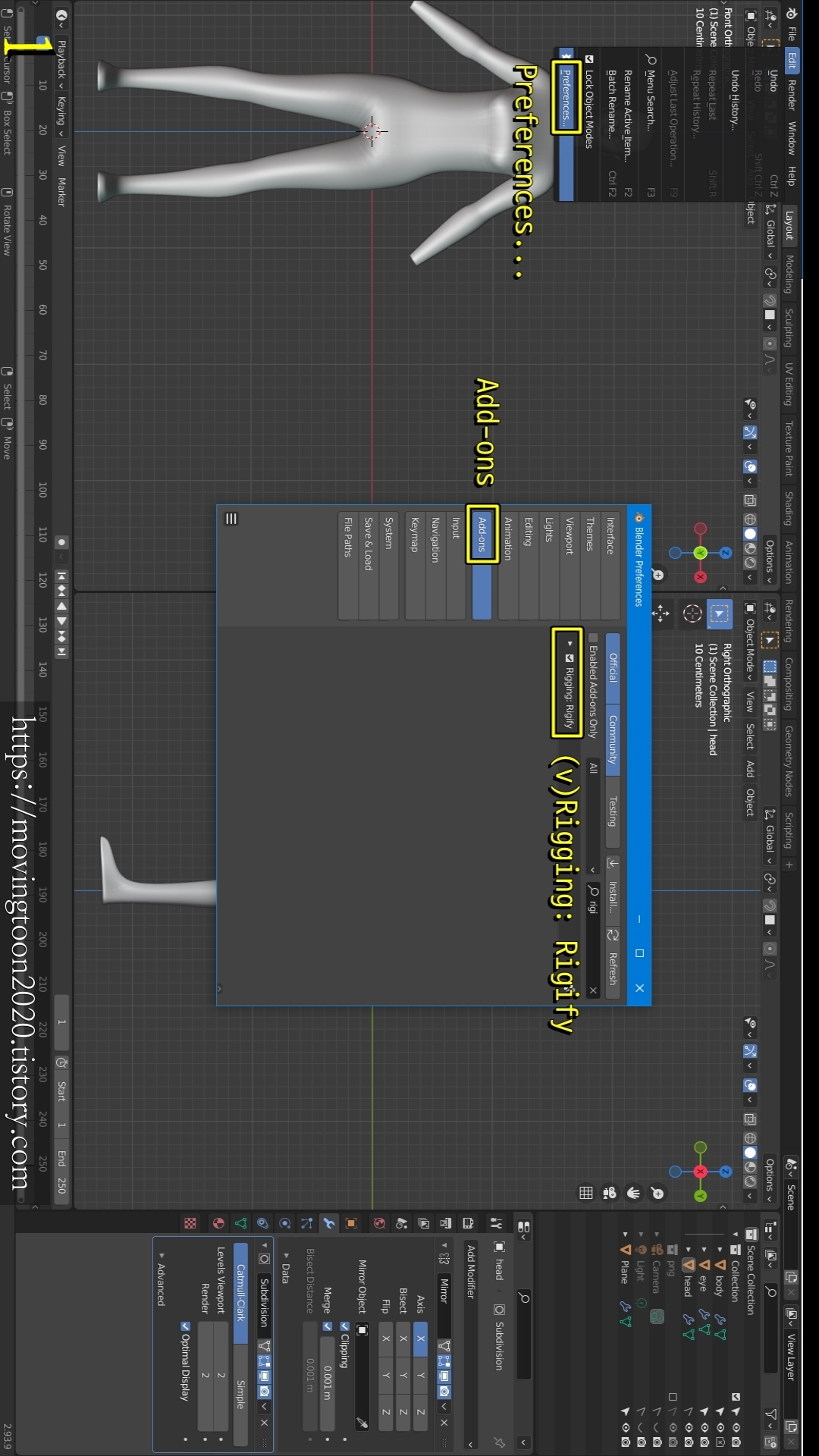Click the zoom view gizmo in right viewport

(657, 1193)
